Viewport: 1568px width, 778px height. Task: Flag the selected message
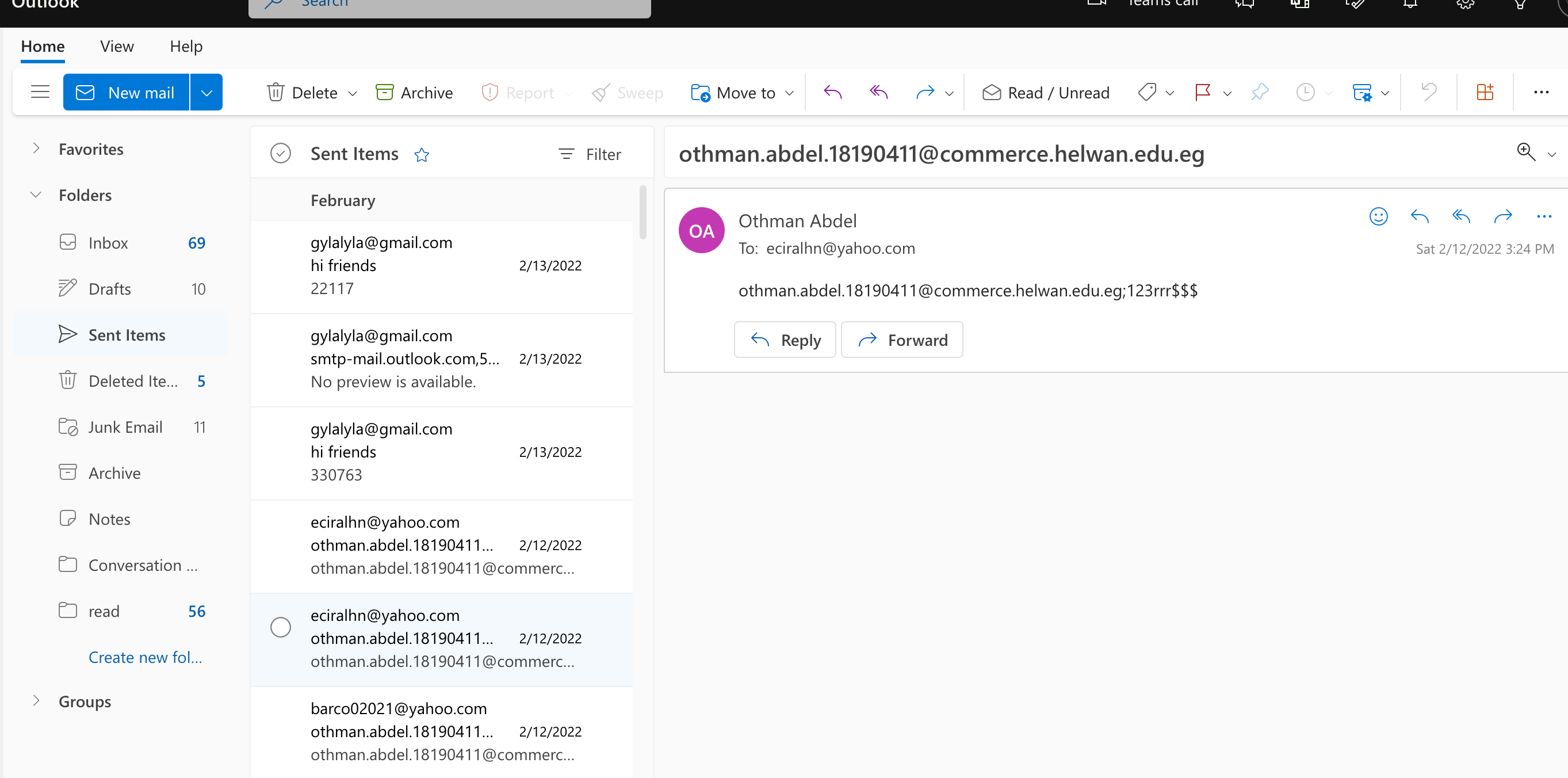click(1202, 93)
